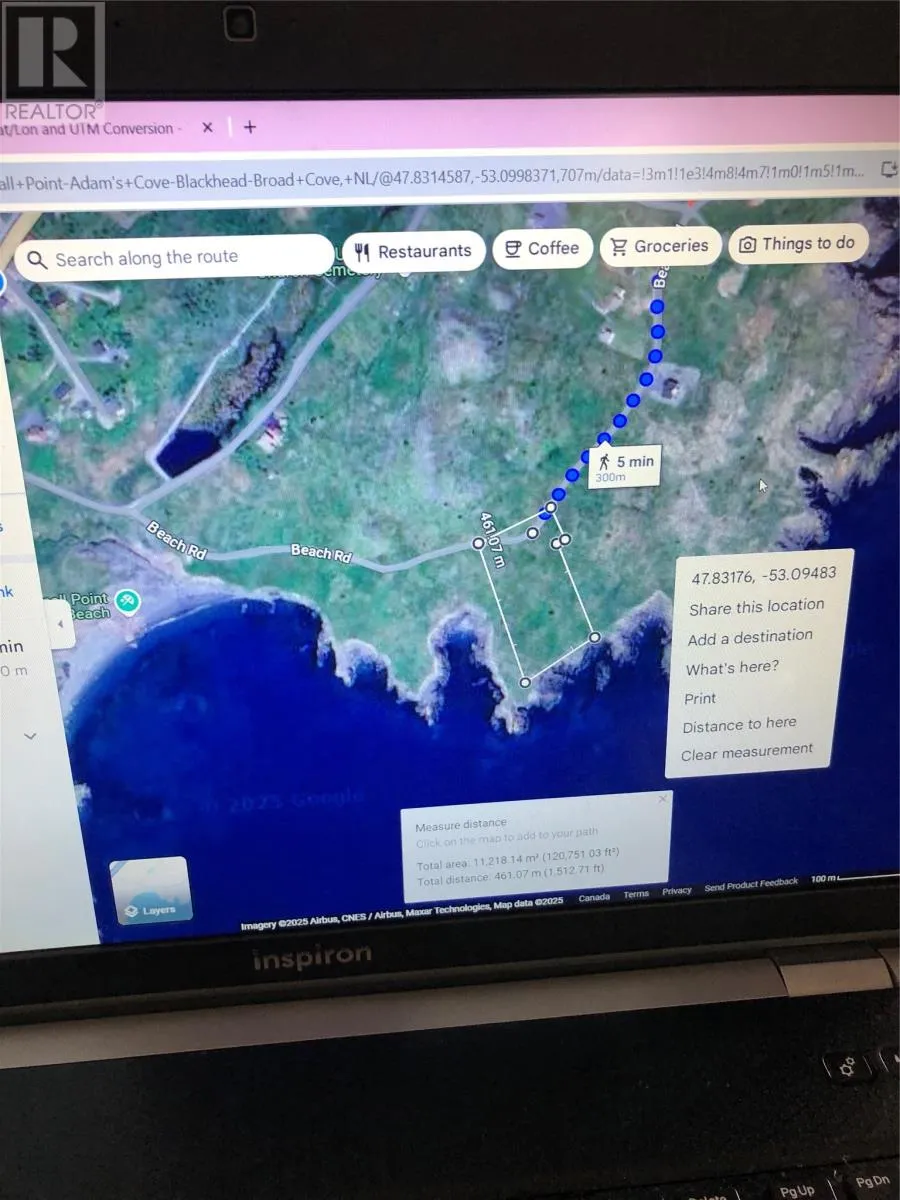Open the Terms link in footer
Screen dimensions: 900x1200
(636, 894)
